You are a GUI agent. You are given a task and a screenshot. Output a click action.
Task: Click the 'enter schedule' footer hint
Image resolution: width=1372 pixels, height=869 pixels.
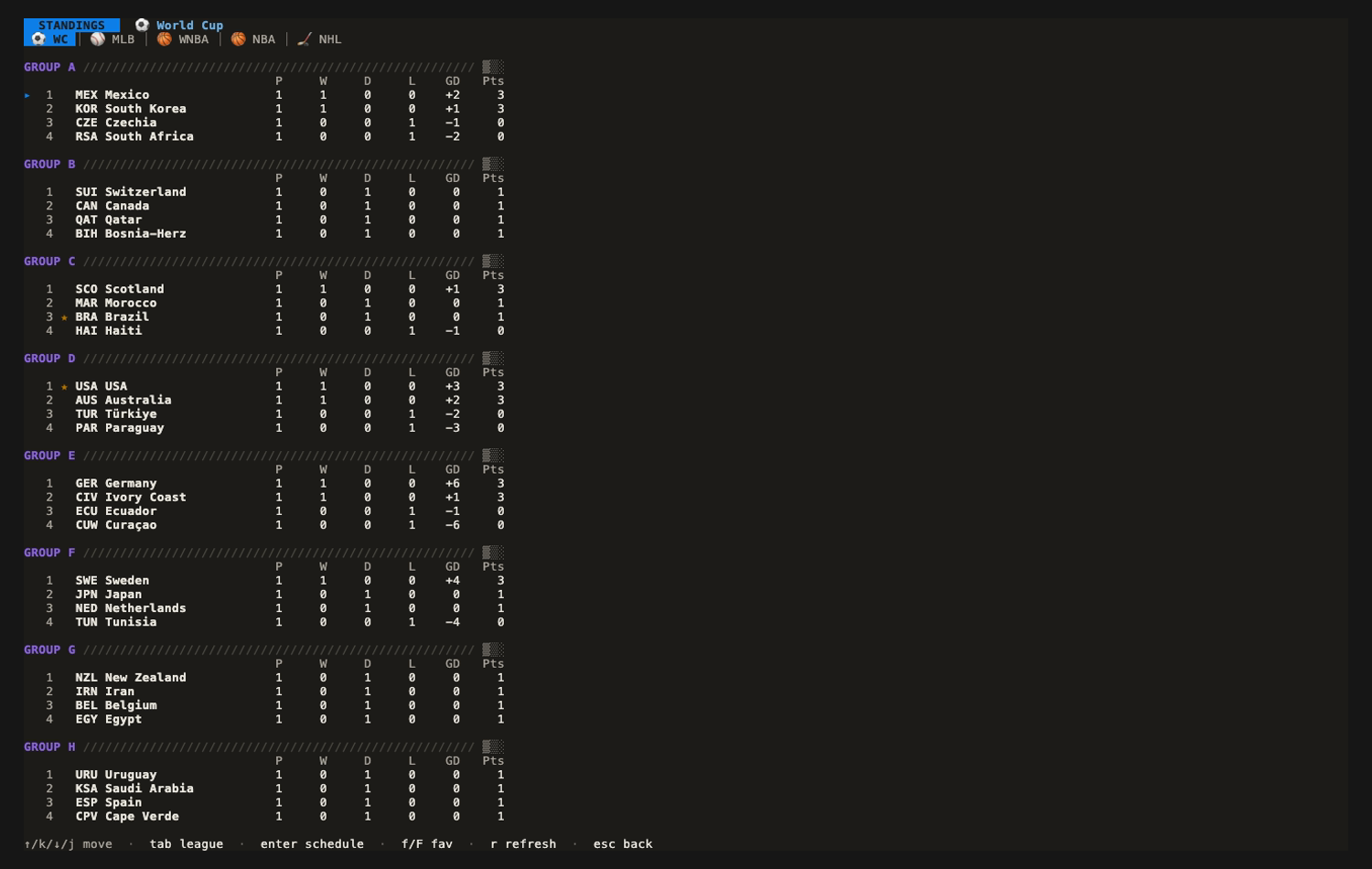click(312, 844)
